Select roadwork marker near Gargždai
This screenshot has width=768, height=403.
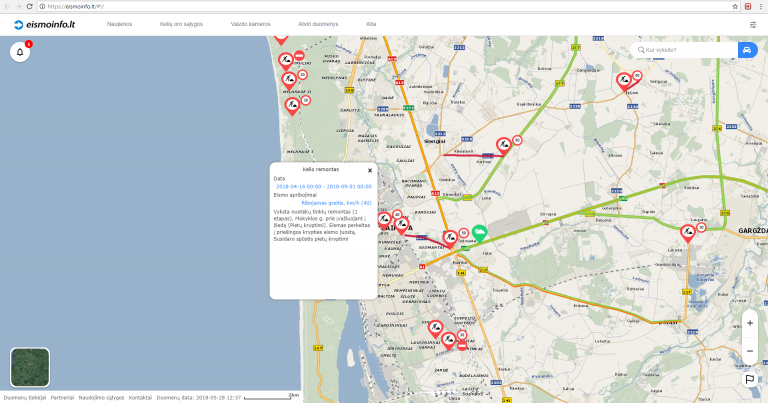coord(688,233)
